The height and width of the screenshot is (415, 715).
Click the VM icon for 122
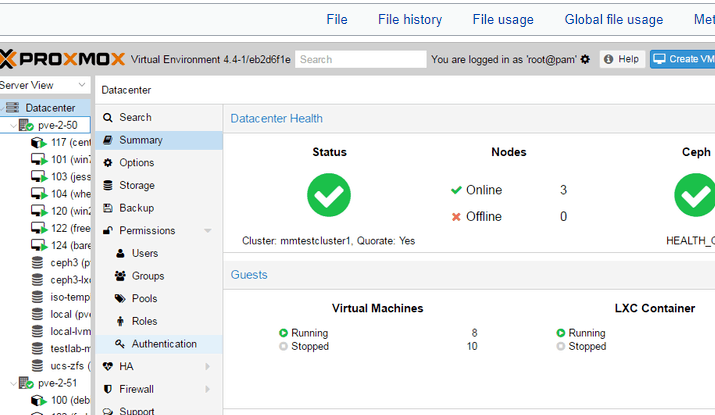(38, 228)
